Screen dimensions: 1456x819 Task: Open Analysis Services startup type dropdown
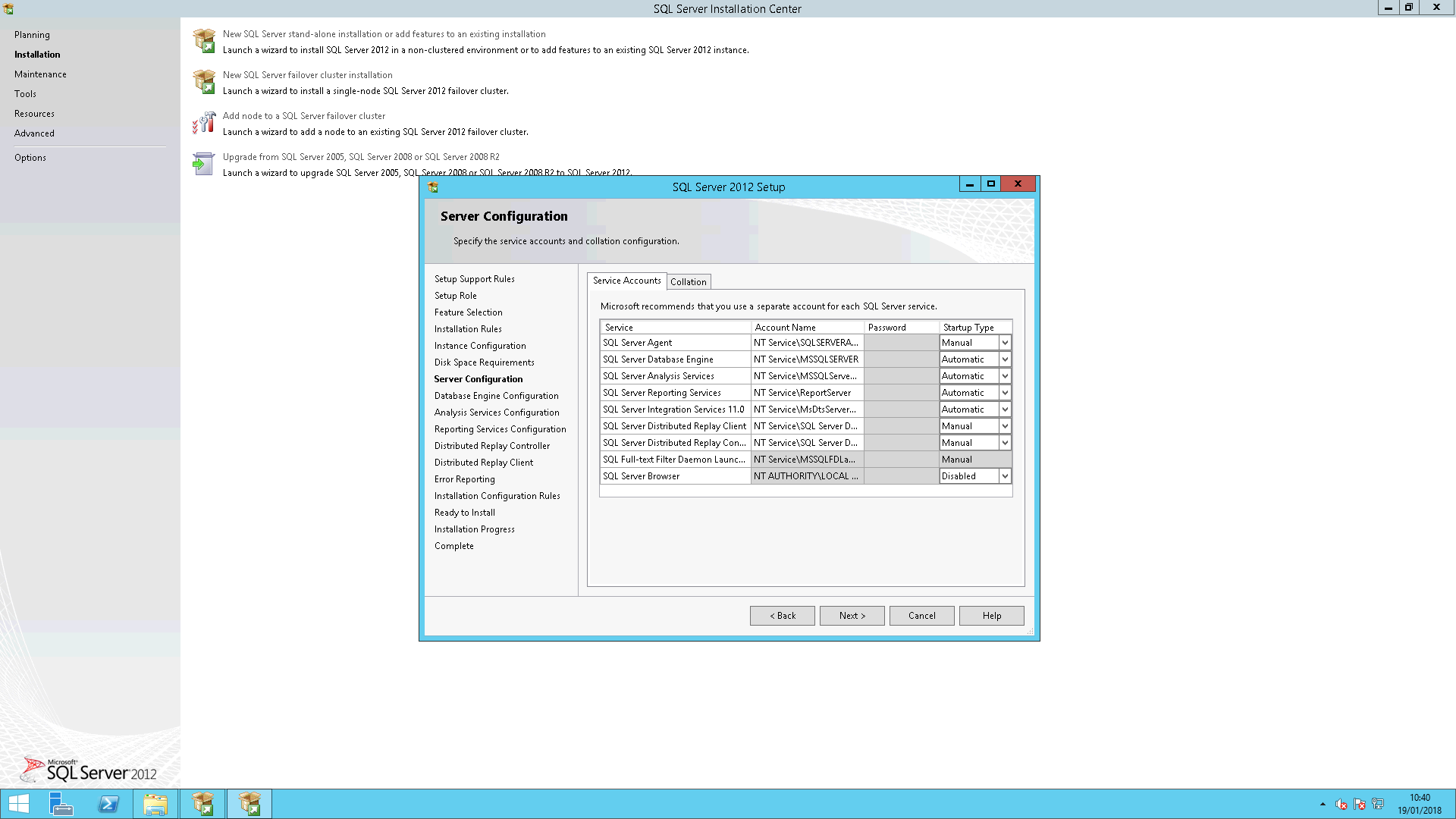coord(1005,376)
